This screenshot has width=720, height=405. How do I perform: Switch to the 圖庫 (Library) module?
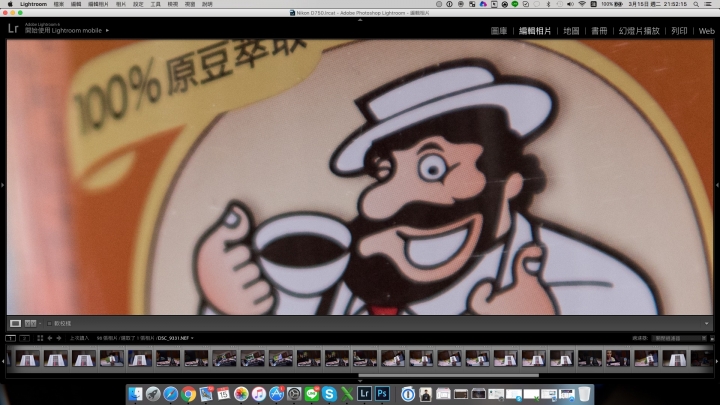[x=499, y=31]
